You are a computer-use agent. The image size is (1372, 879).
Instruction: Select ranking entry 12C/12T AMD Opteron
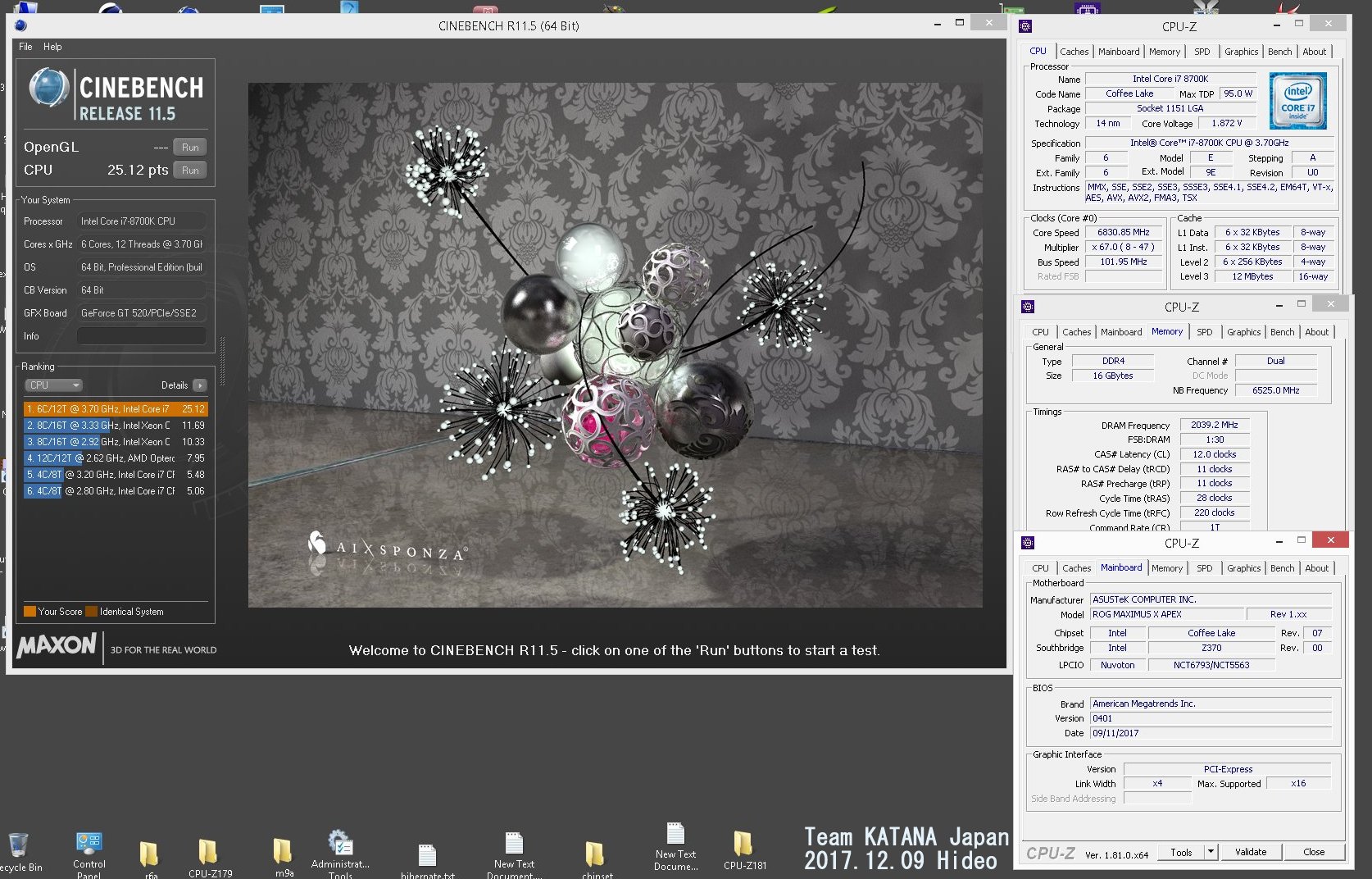coord(116,458)
